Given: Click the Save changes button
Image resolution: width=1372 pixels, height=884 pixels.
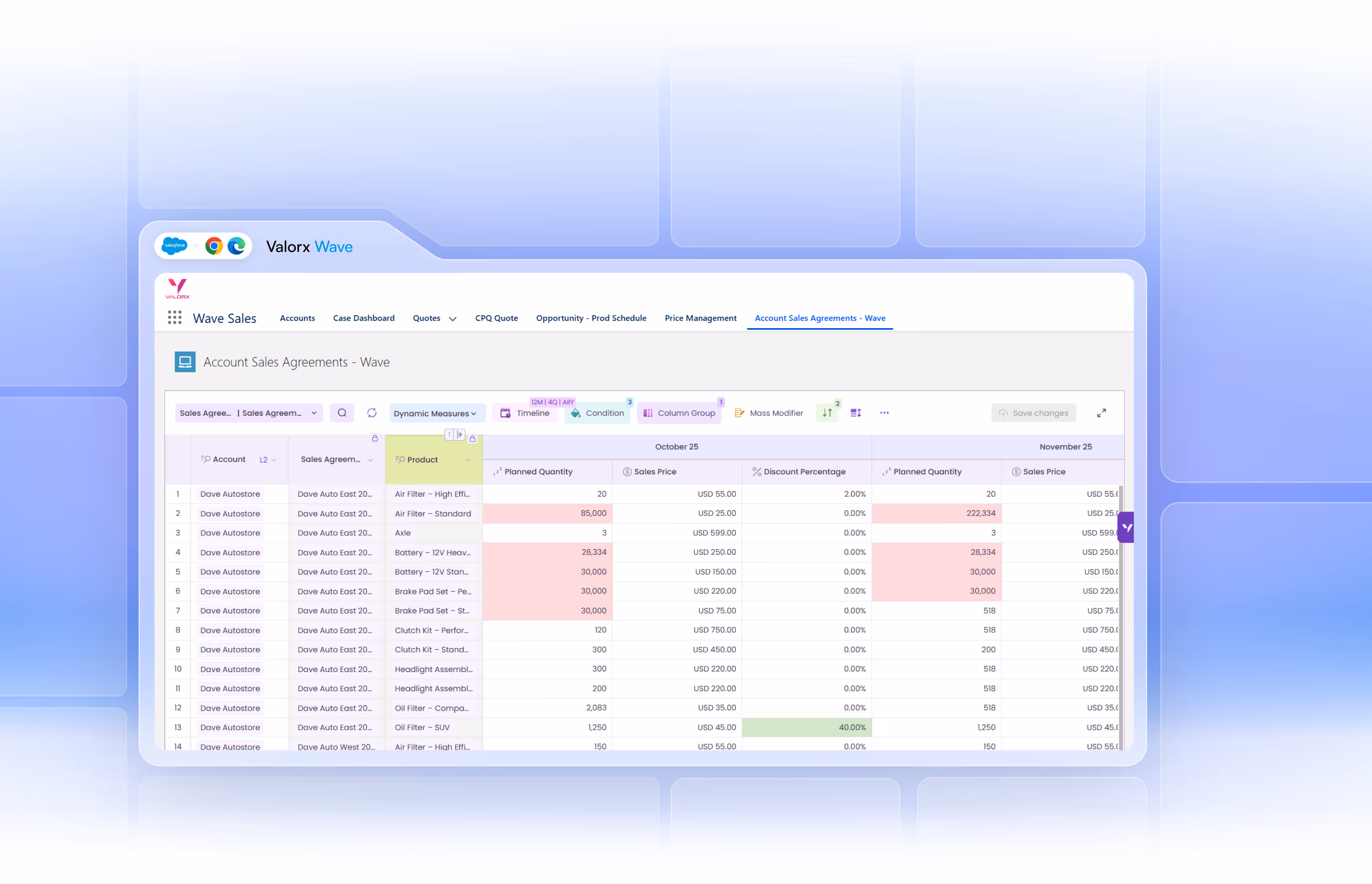Looking at the screenshot, I should click(1033, 413).
